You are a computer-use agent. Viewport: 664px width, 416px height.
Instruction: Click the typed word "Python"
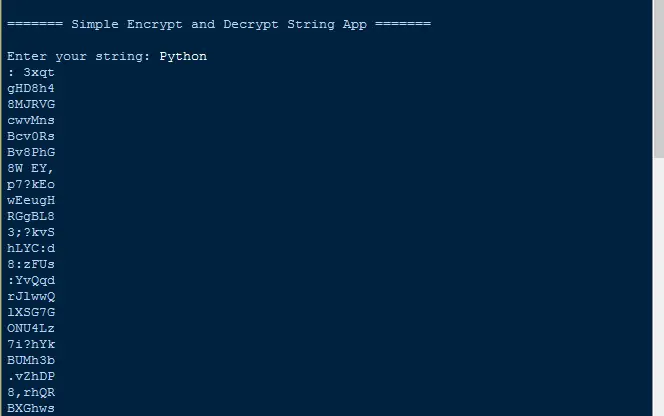pos(183,56)
